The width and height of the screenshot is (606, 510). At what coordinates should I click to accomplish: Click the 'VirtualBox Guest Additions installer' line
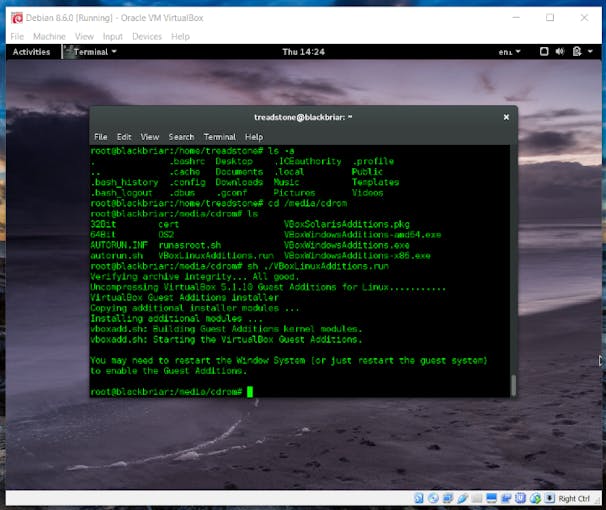pyautogui.click(x=184, y=298)
